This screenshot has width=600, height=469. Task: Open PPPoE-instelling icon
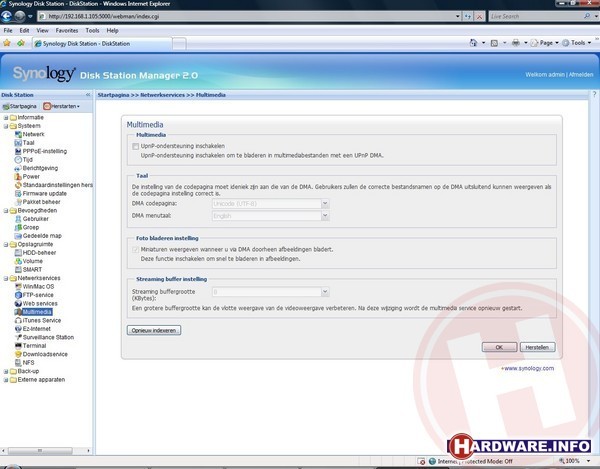18,151
